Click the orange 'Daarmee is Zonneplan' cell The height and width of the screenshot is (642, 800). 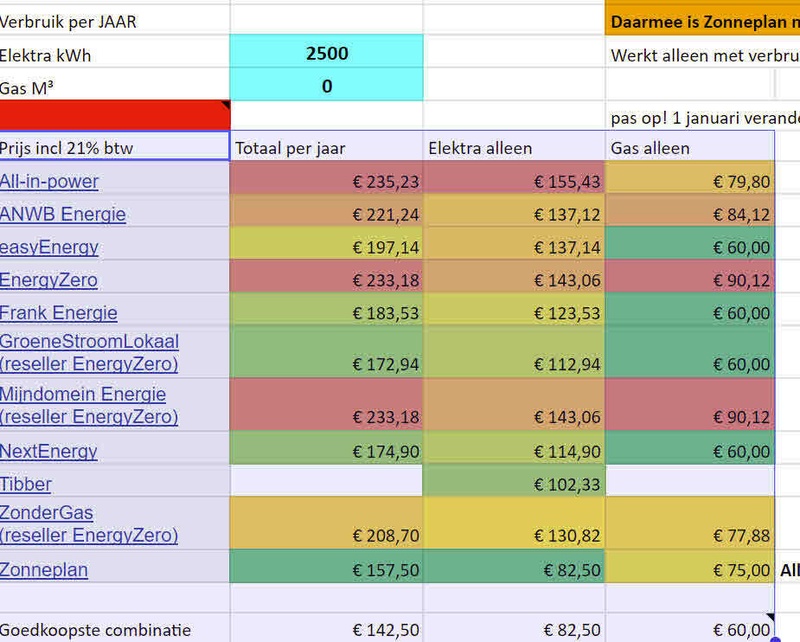pos(702,21)
